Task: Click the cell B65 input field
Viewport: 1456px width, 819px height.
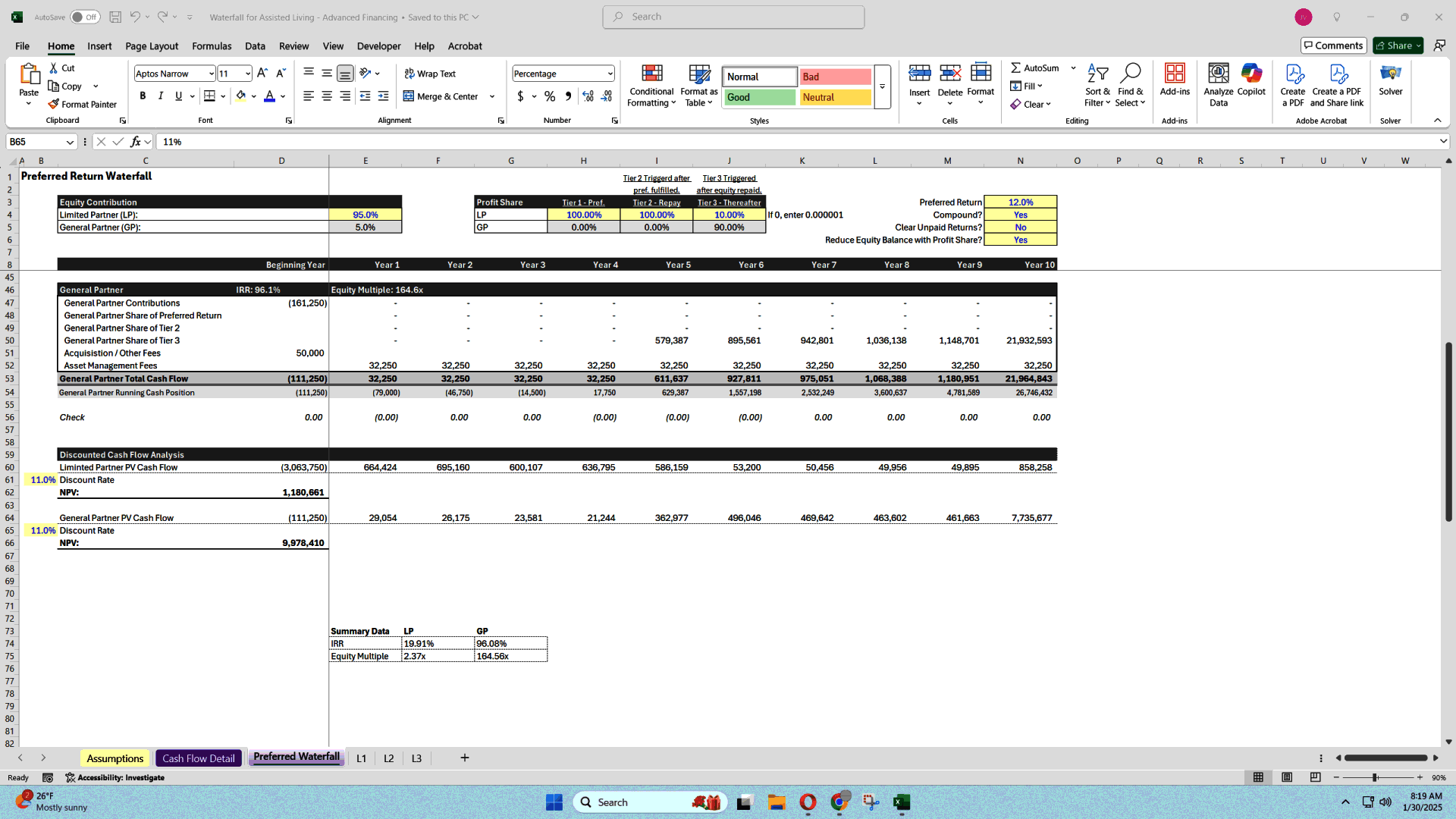Action: [x=41, y=530]
